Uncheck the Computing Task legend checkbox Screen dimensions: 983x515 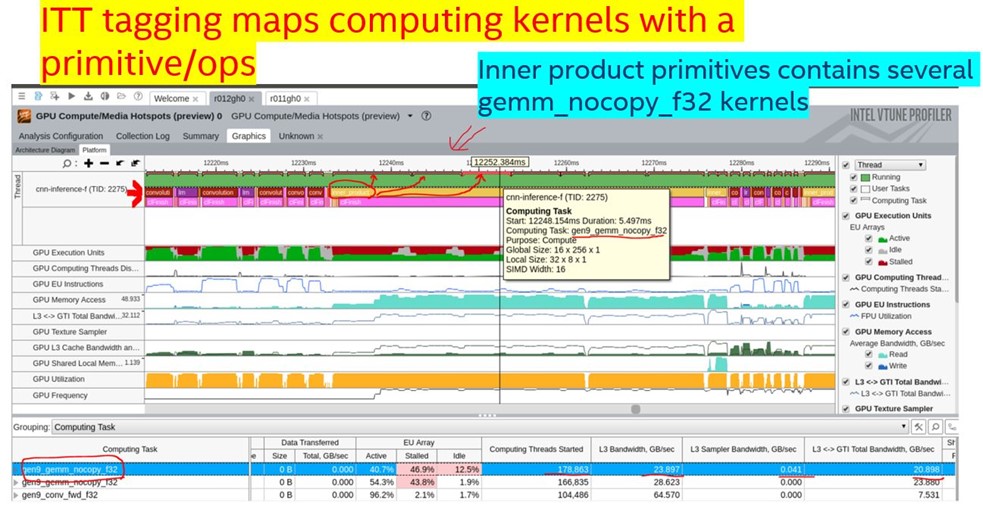pyautogui.click(x=853, y=201)
